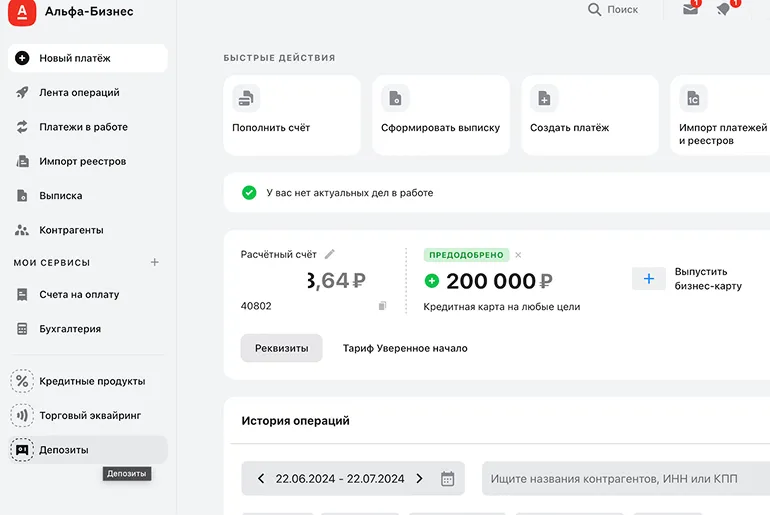Click the Альфа-Бизнес title text
Screen dimensions: 770x515
click(89, 11)
